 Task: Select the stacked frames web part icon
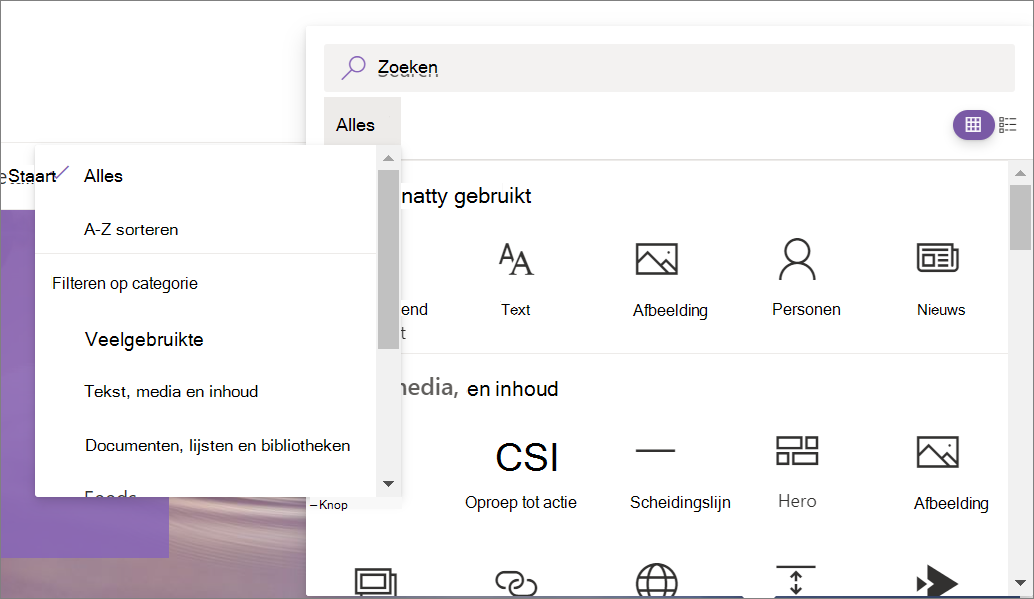click(x=375, y=582)
